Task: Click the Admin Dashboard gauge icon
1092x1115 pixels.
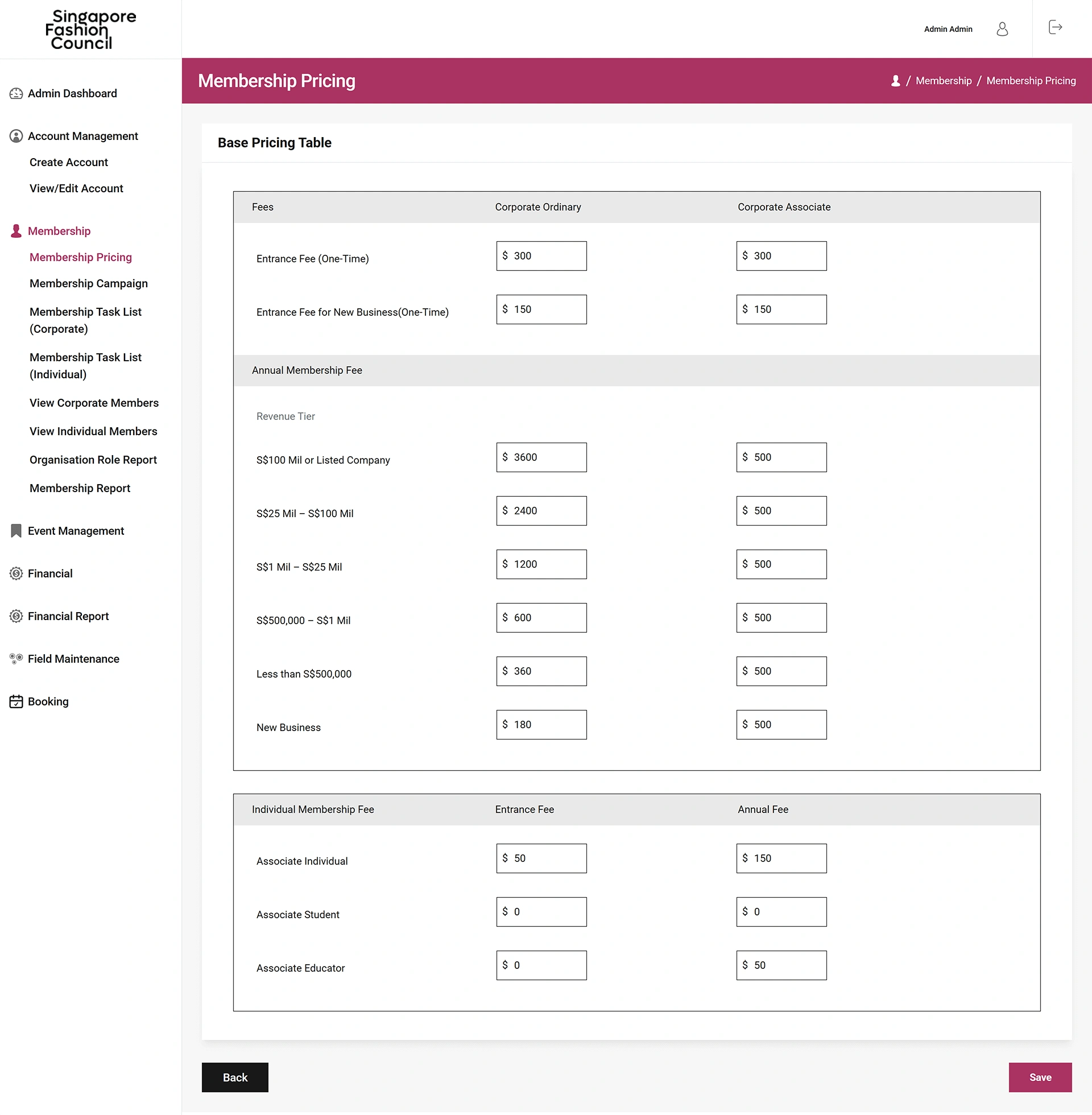Action: [x=16, y=93]
